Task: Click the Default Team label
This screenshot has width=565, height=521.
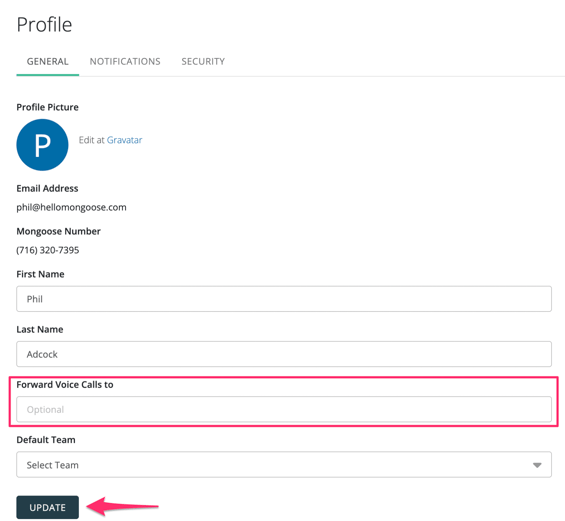Action: pyautogui.click(x=46, y=440)
